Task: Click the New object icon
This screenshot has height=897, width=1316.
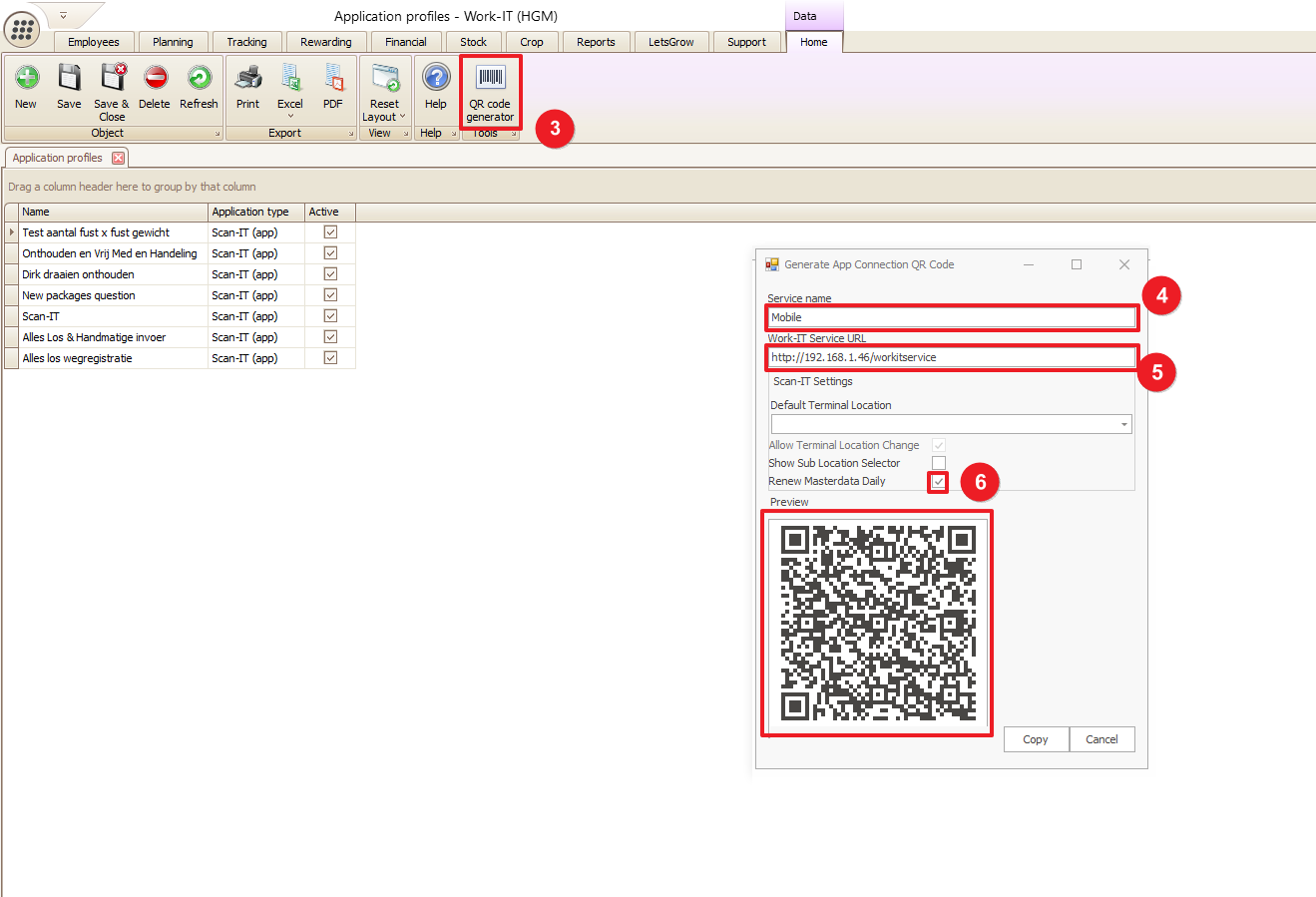Action: 26,78
